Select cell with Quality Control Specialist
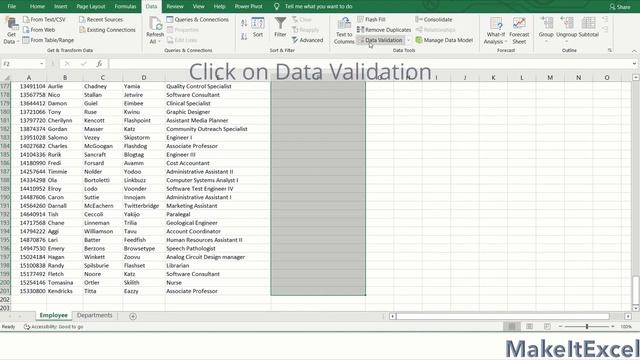The image size is (640, 360). pos(218,86)
